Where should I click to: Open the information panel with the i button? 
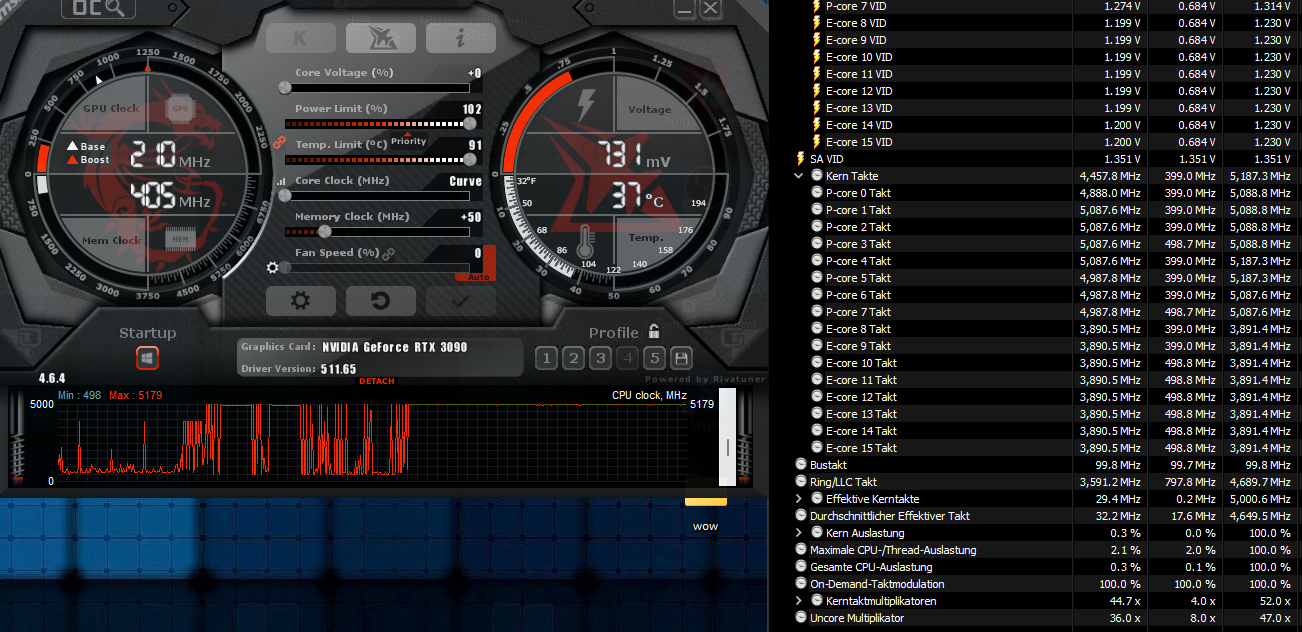click(460, 38)
